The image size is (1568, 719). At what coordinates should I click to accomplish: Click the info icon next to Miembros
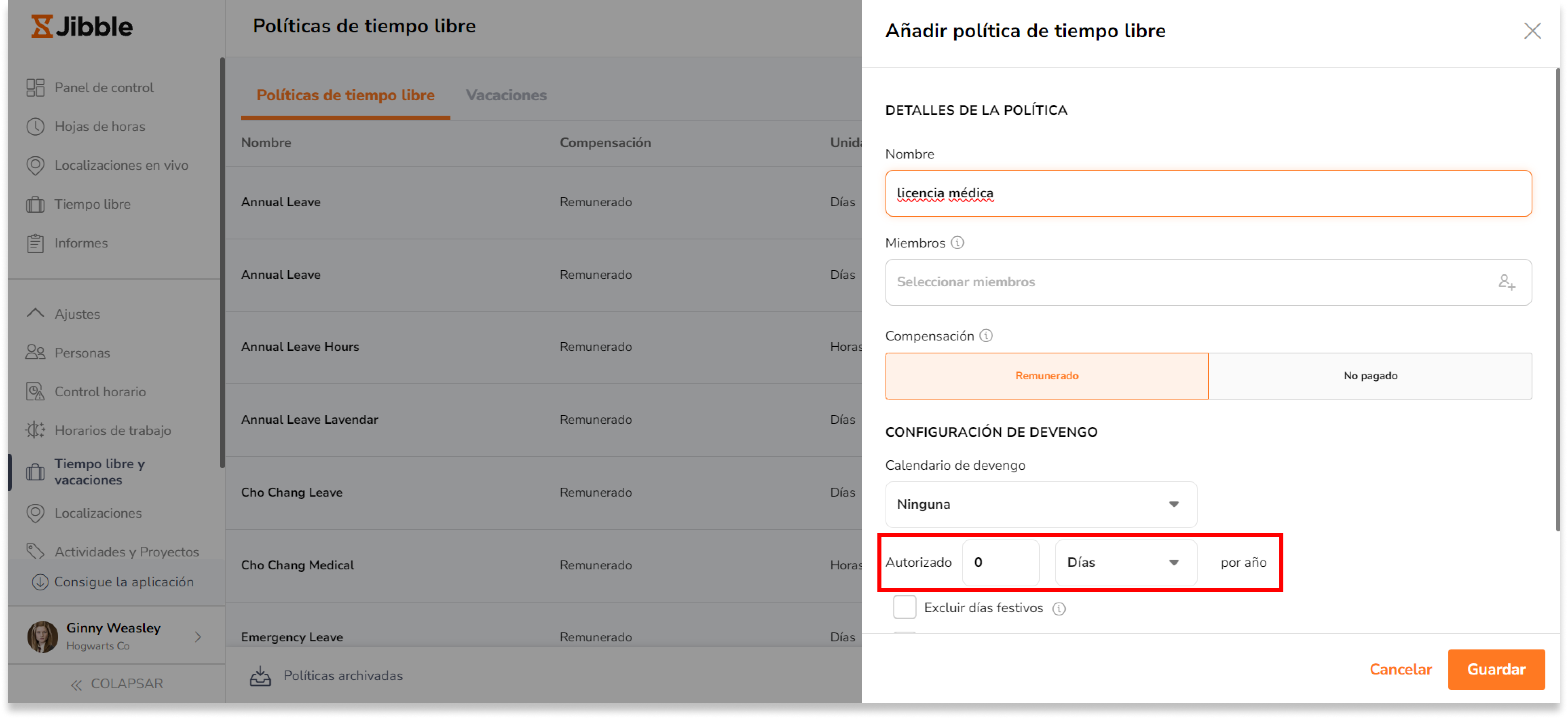(957, 243)
